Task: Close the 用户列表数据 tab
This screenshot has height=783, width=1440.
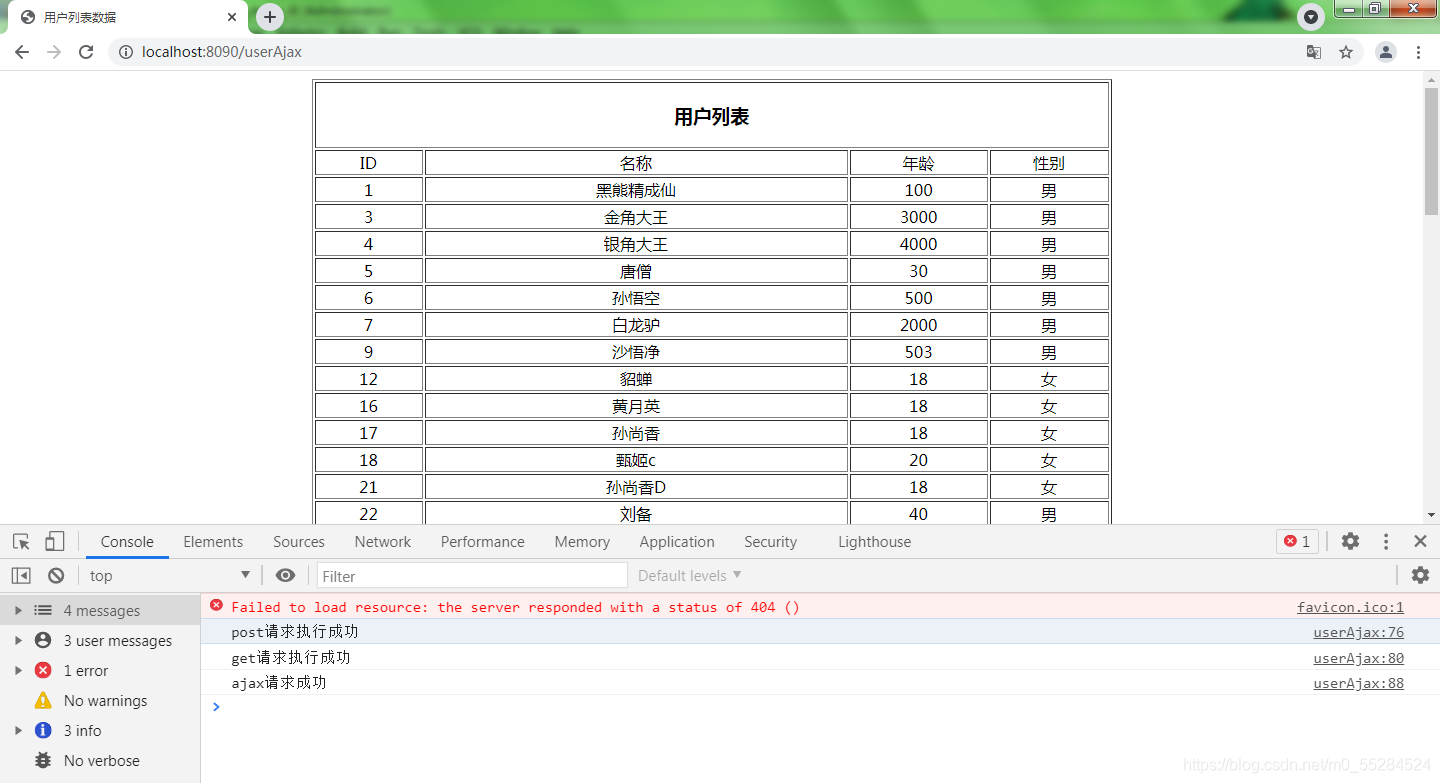Action: coord(233,17)
